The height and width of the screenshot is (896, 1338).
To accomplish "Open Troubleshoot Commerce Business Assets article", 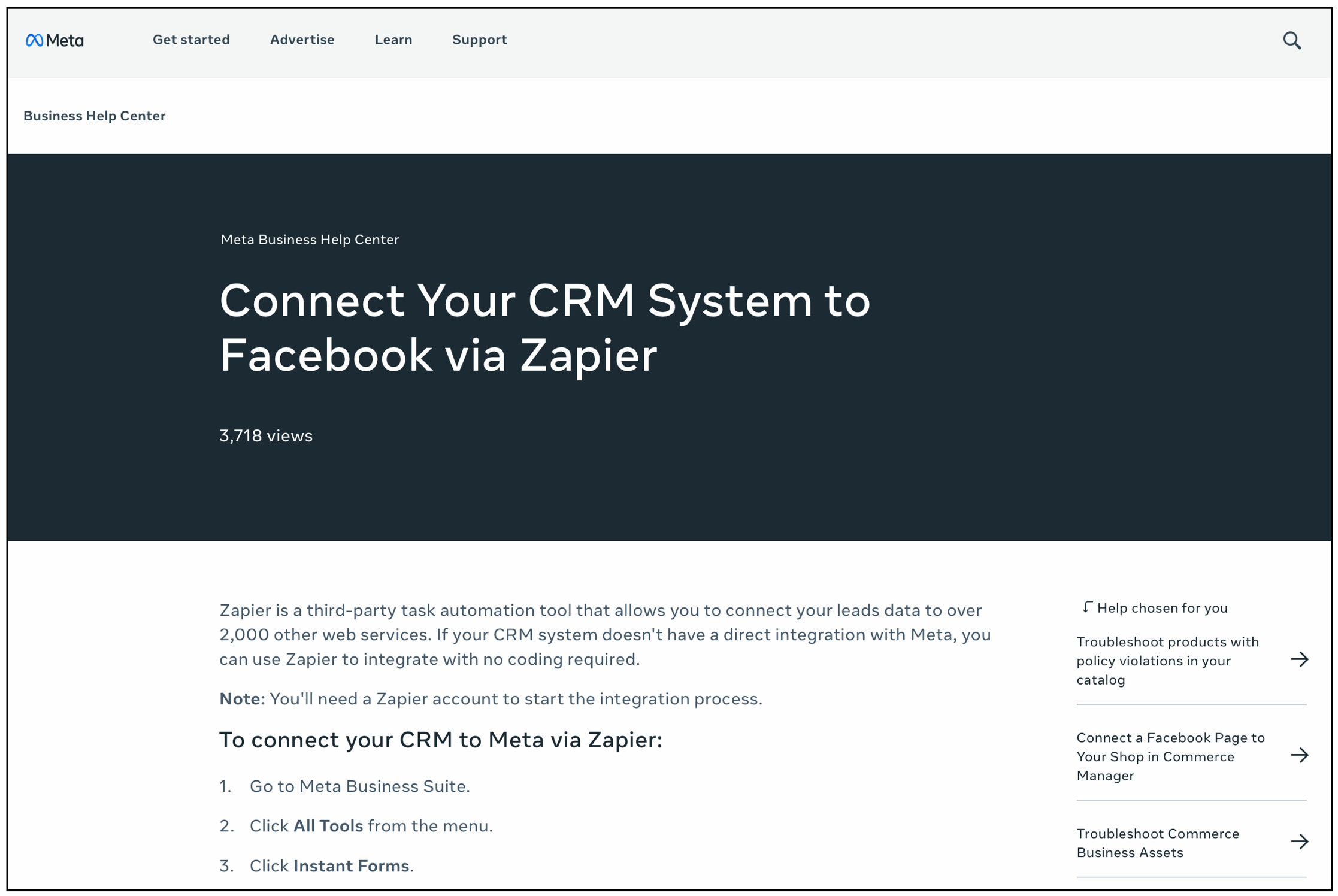I will click(x=1158, y=843).
